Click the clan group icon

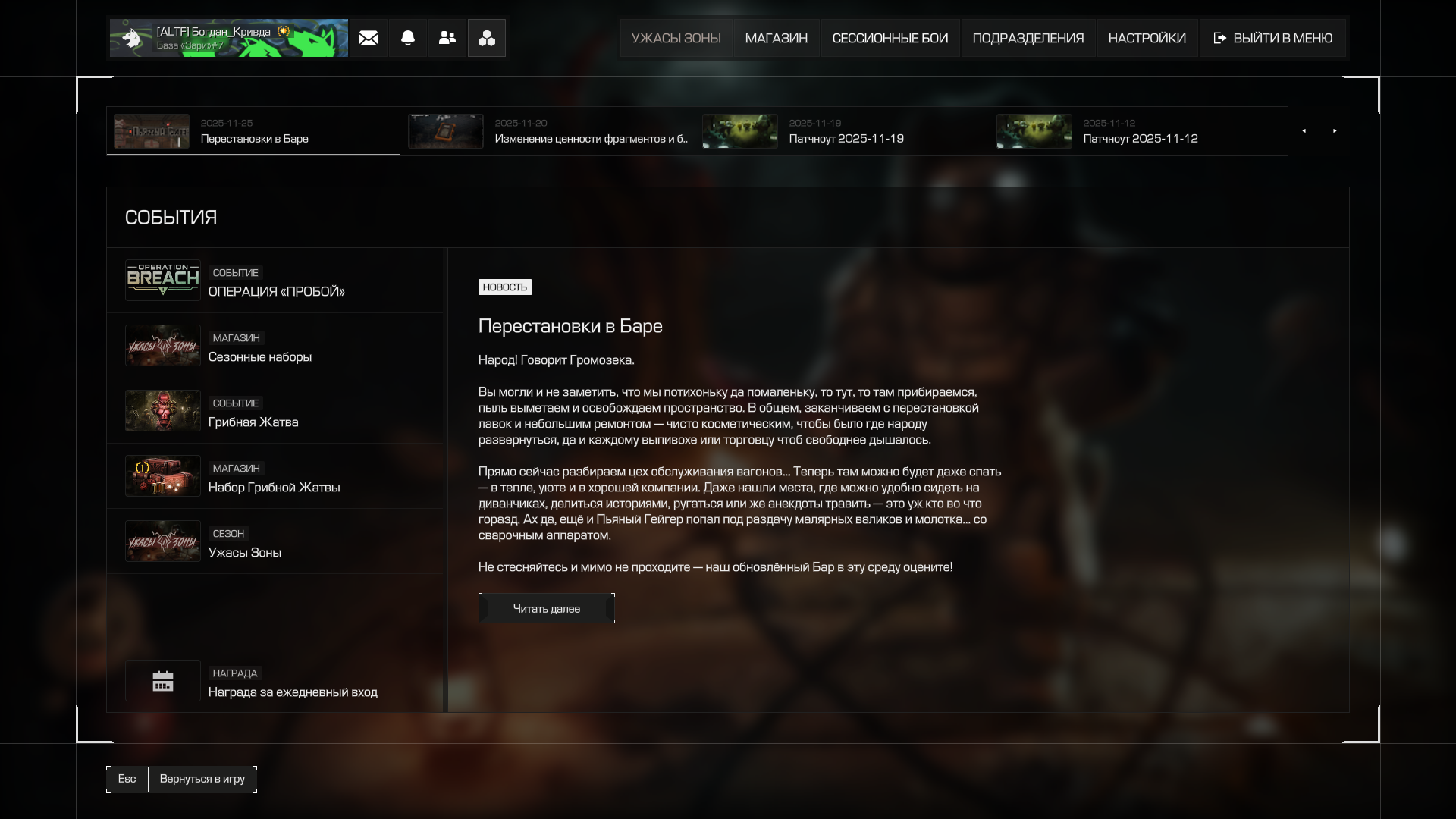point(487,38)
